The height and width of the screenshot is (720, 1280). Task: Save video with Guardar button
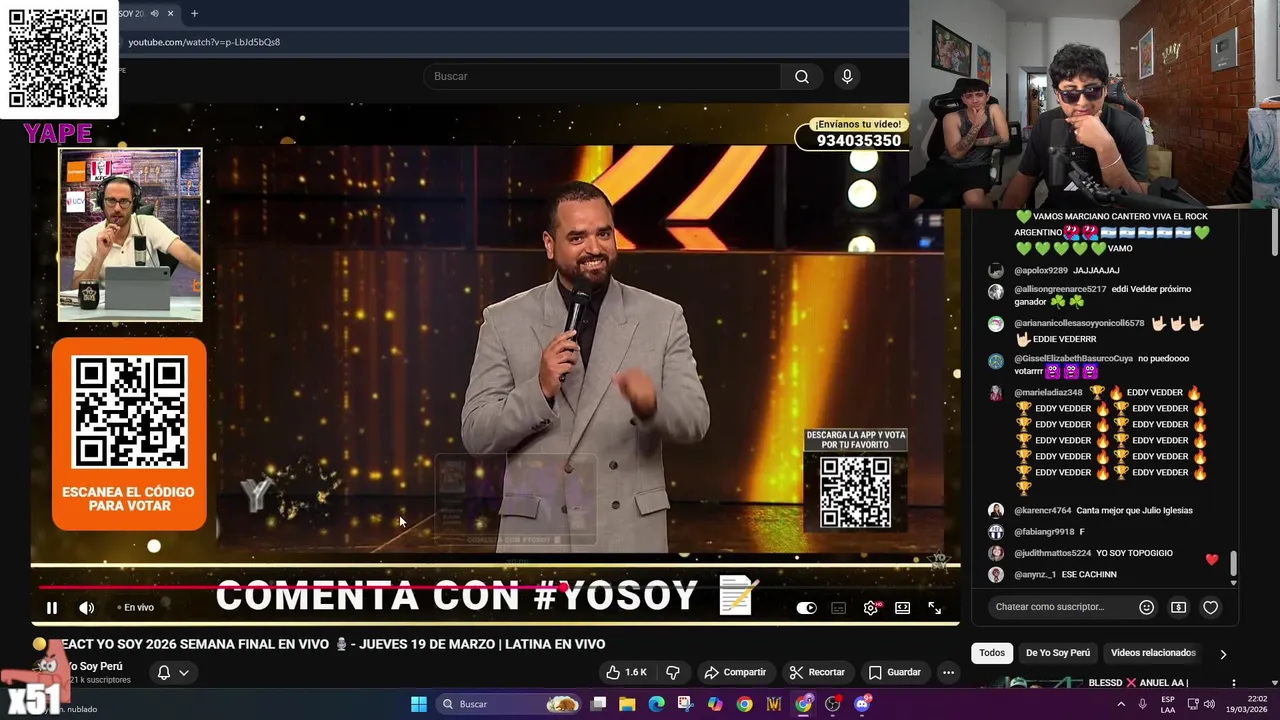pyautogui.click(x=895, y=672)
